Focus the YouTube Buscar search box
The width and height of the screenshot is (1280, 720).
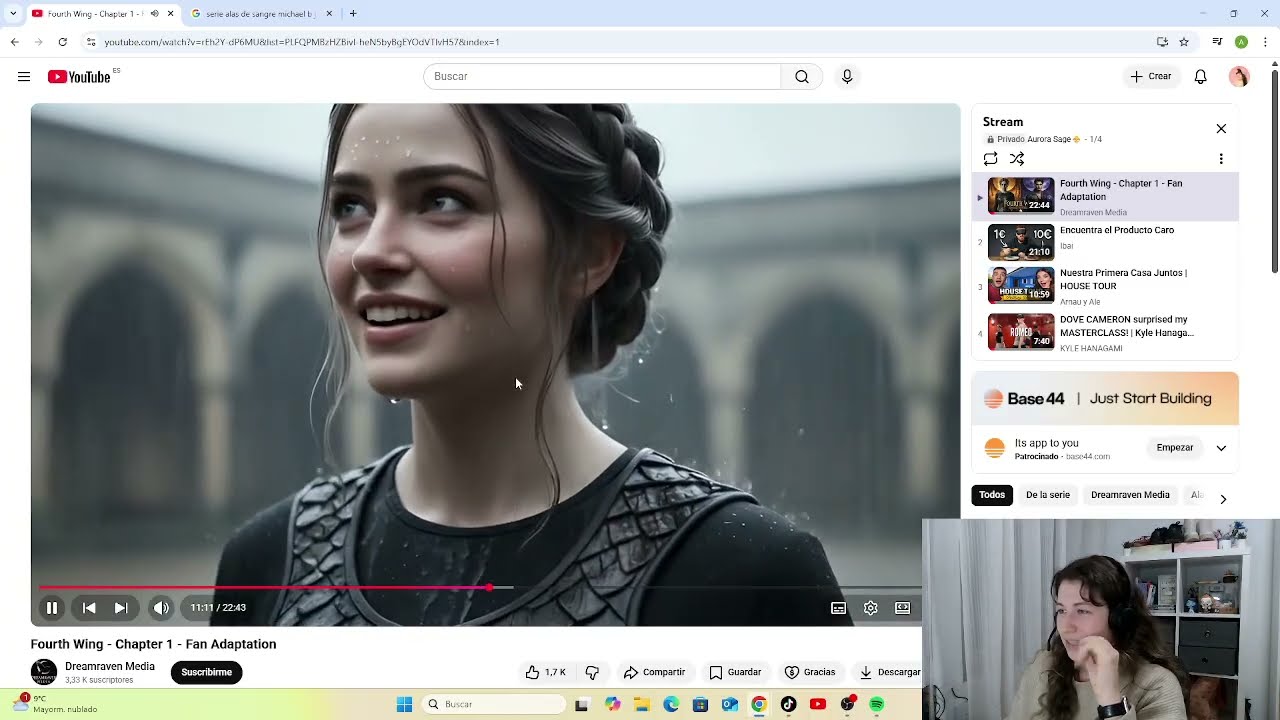coord(602,77)
